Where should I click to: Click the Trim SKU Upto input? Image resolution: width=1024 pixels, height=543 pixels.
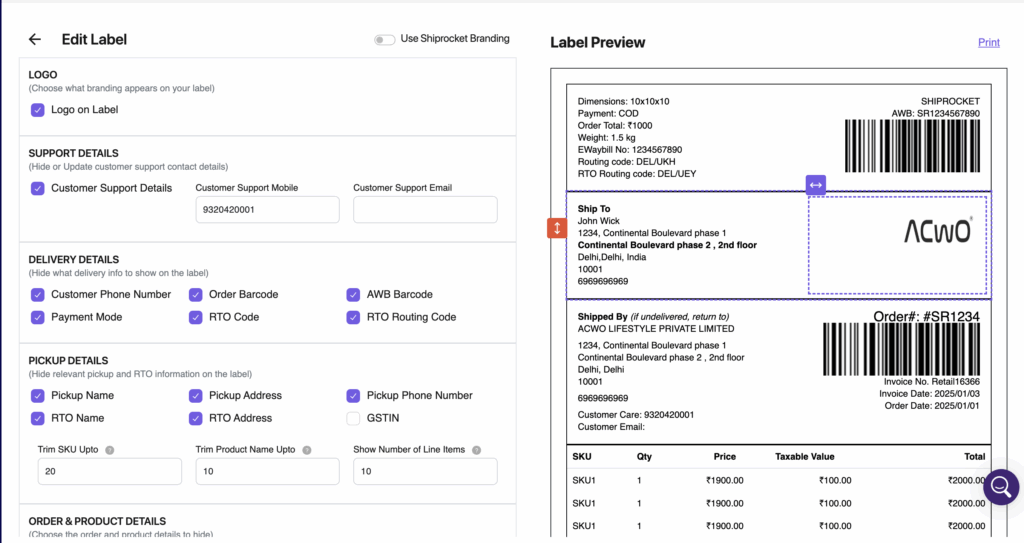[110, 472]
